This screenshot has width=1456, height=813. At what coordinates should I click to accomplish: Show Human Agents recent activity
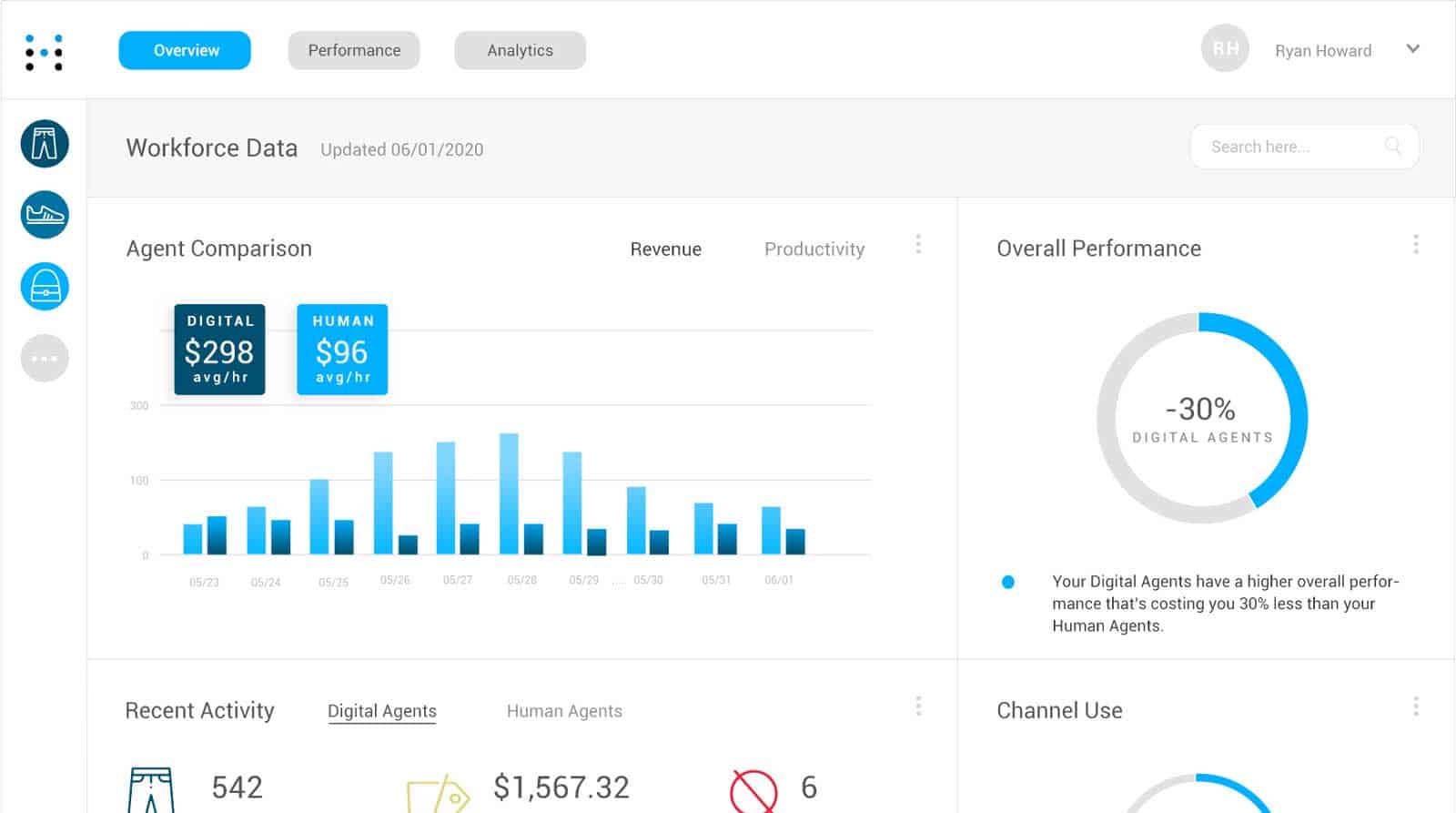tap(564, 711)
